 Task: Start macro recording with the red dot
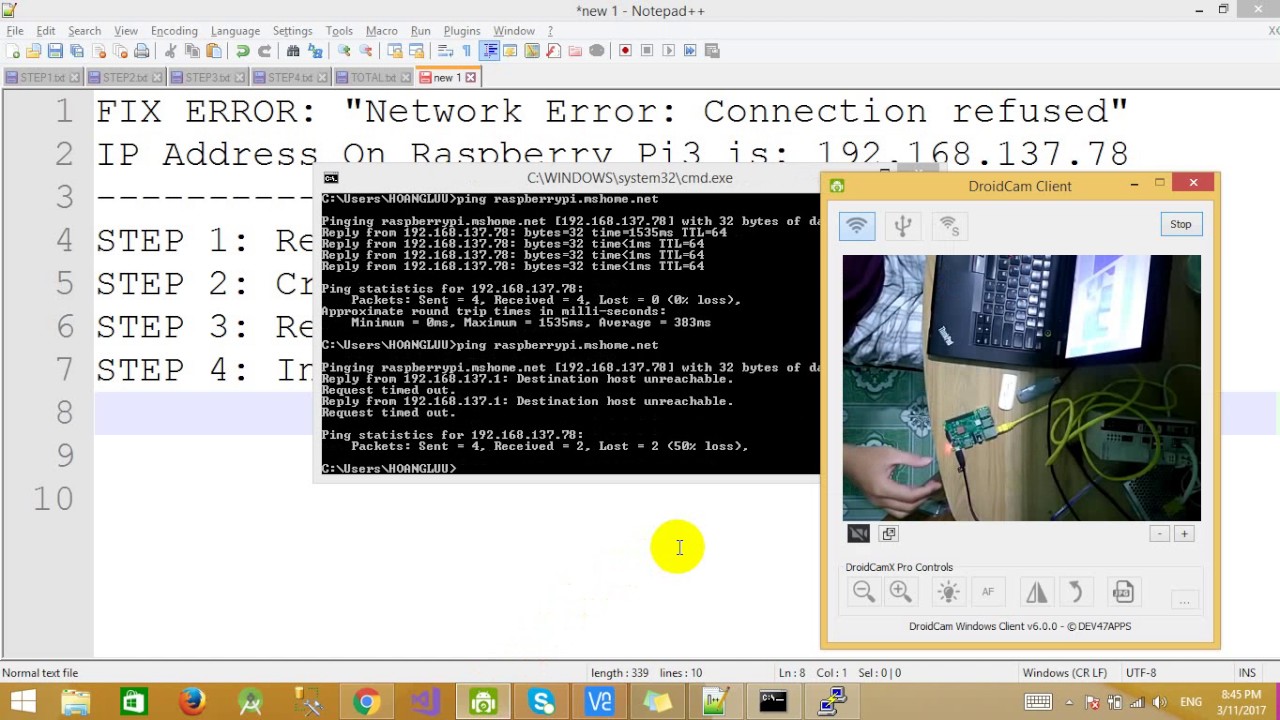point(625,50)
